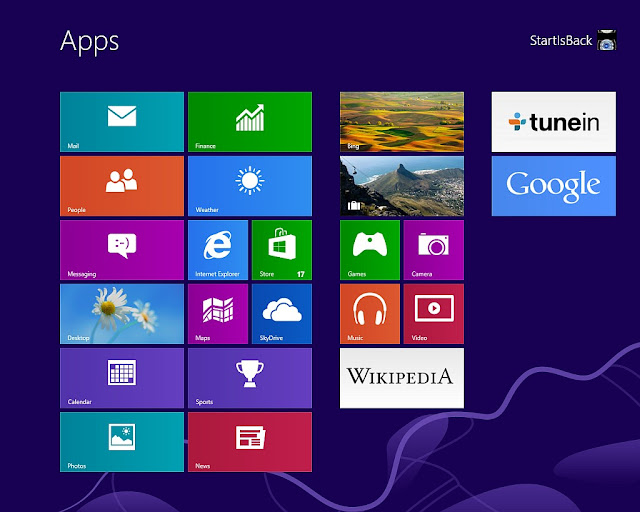Open Internet Explorer tile
Image resolution: width=640 pixels, height=512 pixels.
[x=218, y=250]
